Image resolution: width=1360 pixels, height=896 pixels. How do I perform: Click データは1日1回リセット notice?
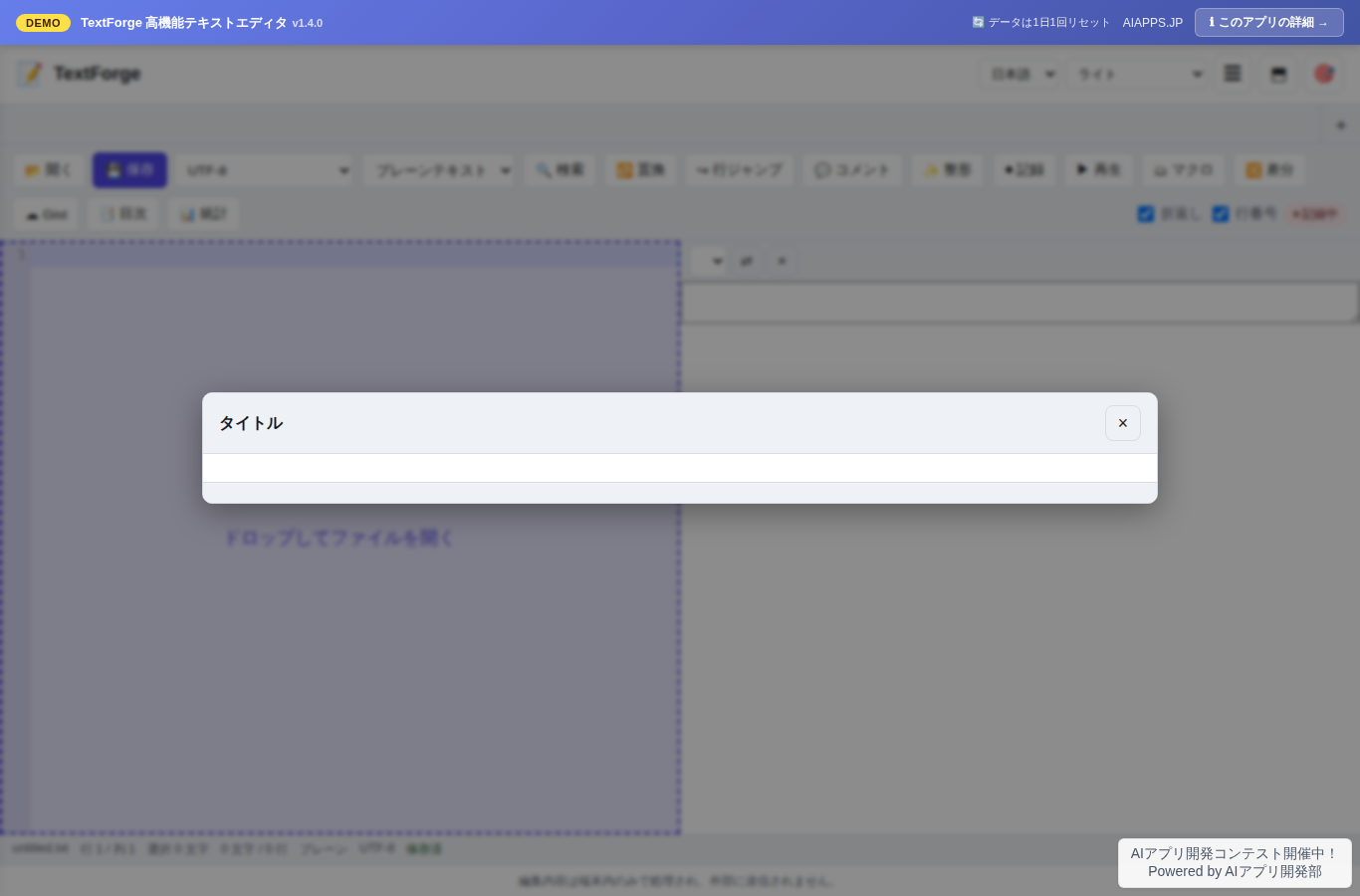[1040, 22]
